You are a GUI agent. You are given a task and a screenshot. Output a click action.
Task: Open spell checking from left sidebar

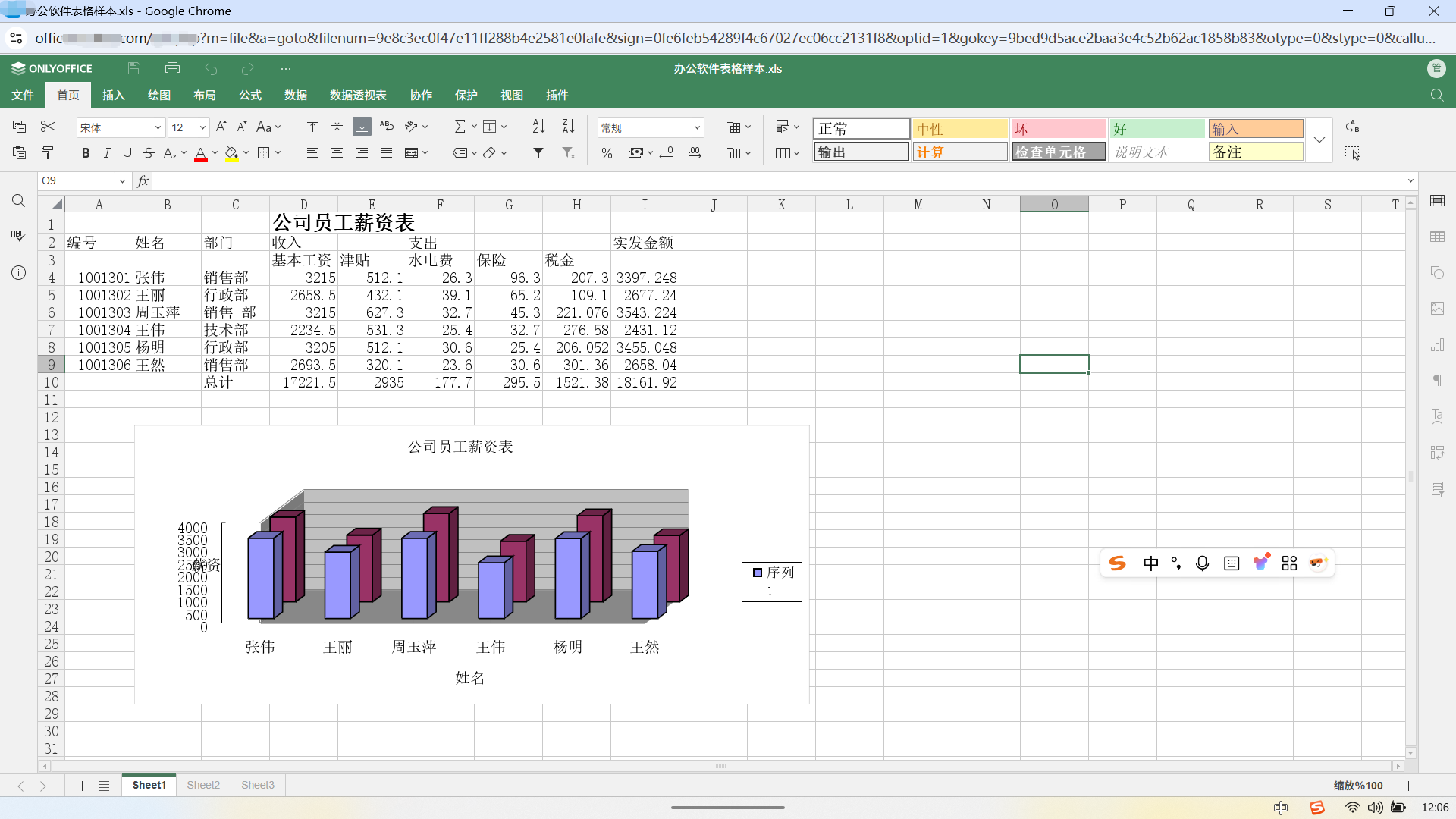(x=18, y=236)
